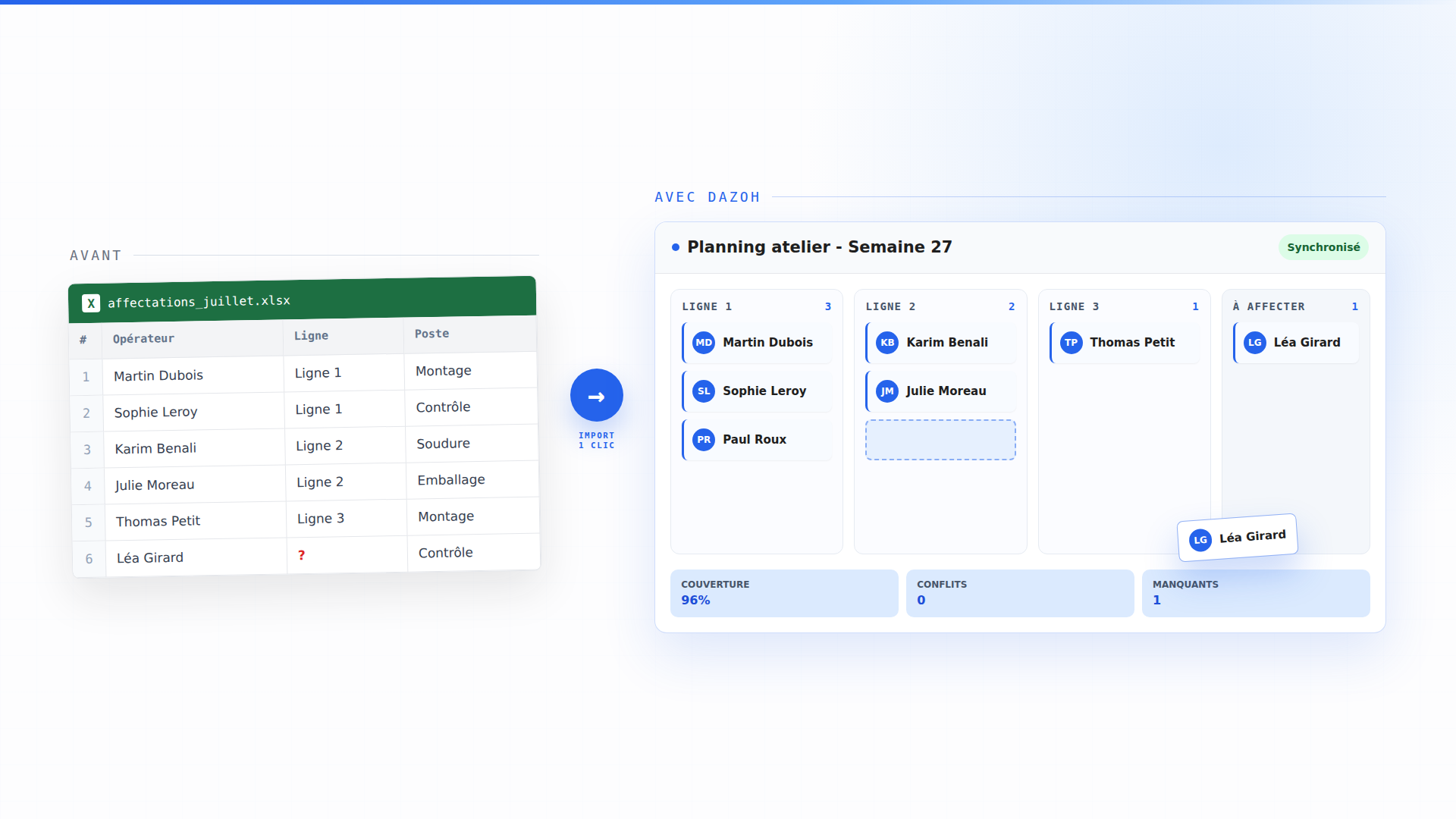Click the blue status dot beside Planning atelier
Image resolution: width=1456 pixels, height=819 pixels.
[x=676, y=247]
